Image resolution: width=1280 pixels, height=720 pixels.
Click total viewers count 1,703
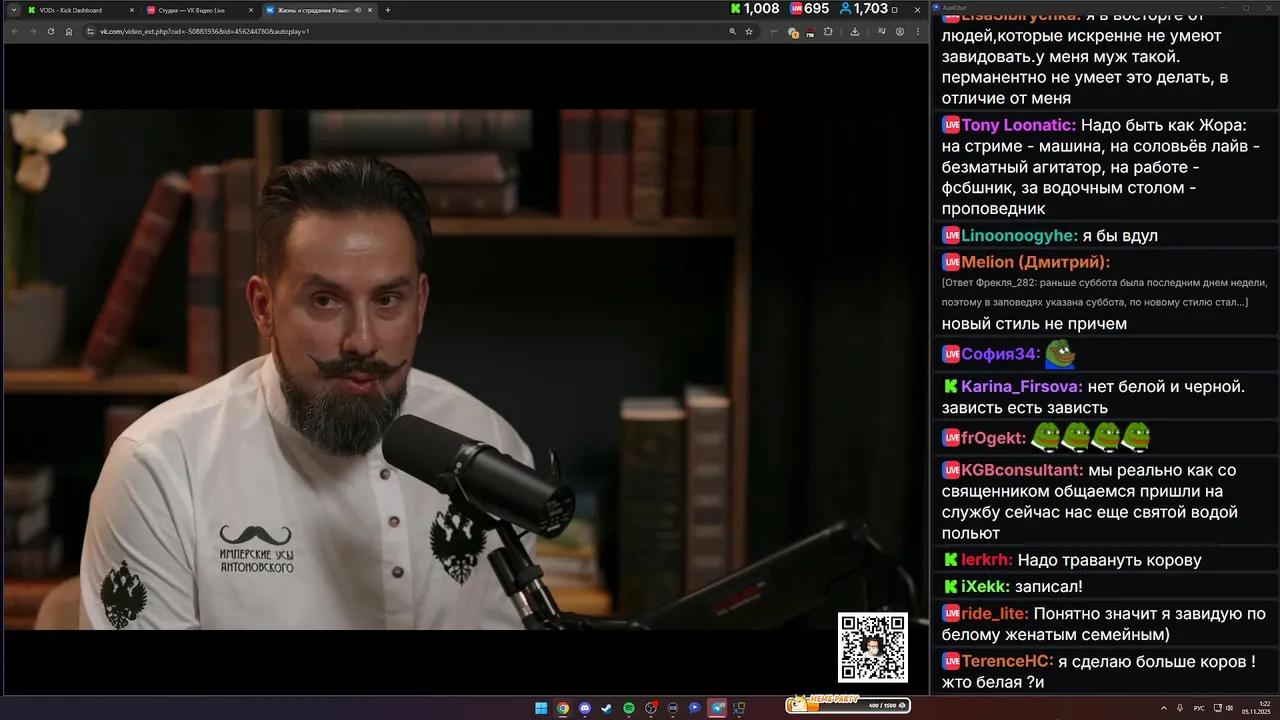863,8
